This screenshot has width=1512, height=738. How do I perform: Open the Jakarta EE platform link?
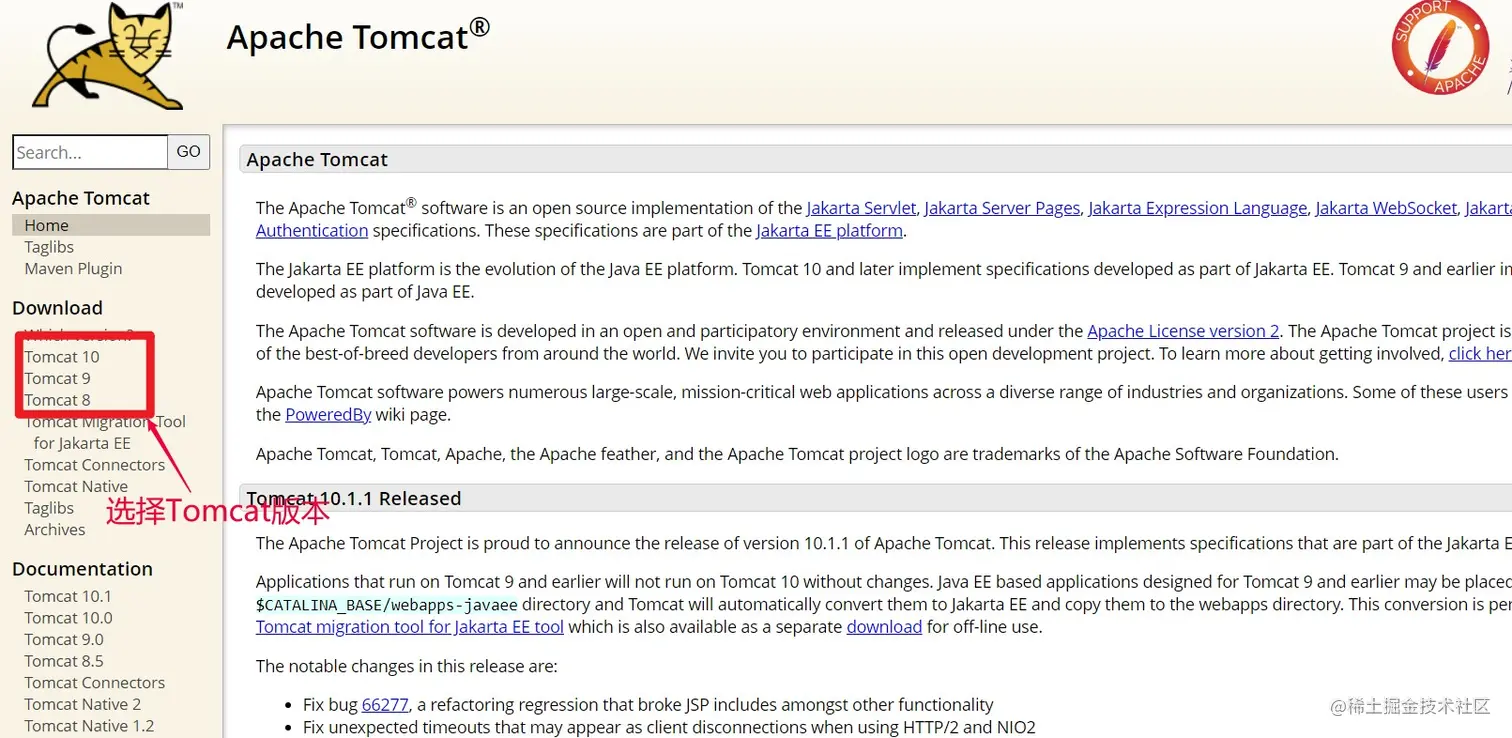point(830,231)
